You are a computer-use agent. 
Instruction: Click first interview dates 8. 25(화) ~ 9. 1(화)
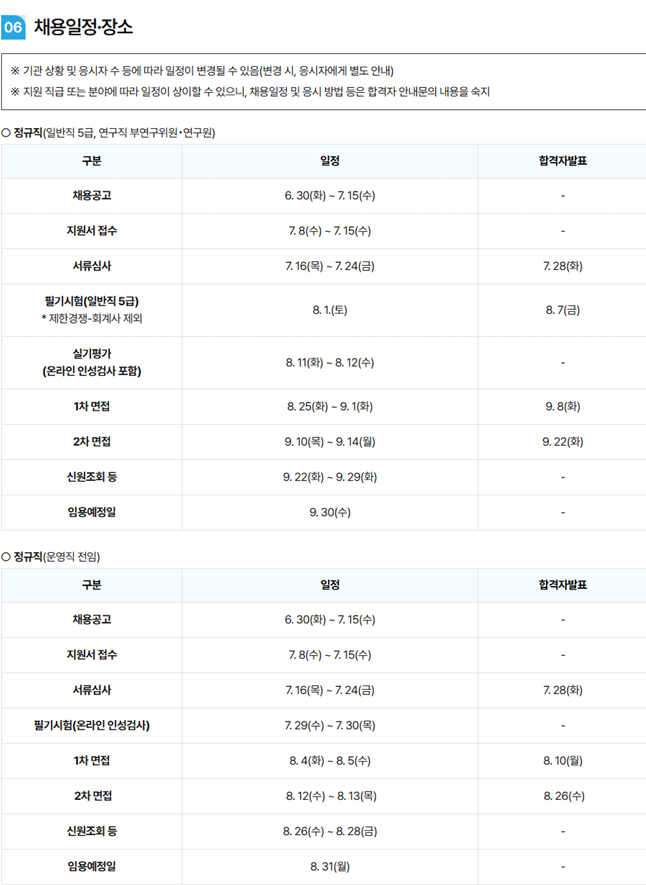pyautogui.click(x=330, y=407)
